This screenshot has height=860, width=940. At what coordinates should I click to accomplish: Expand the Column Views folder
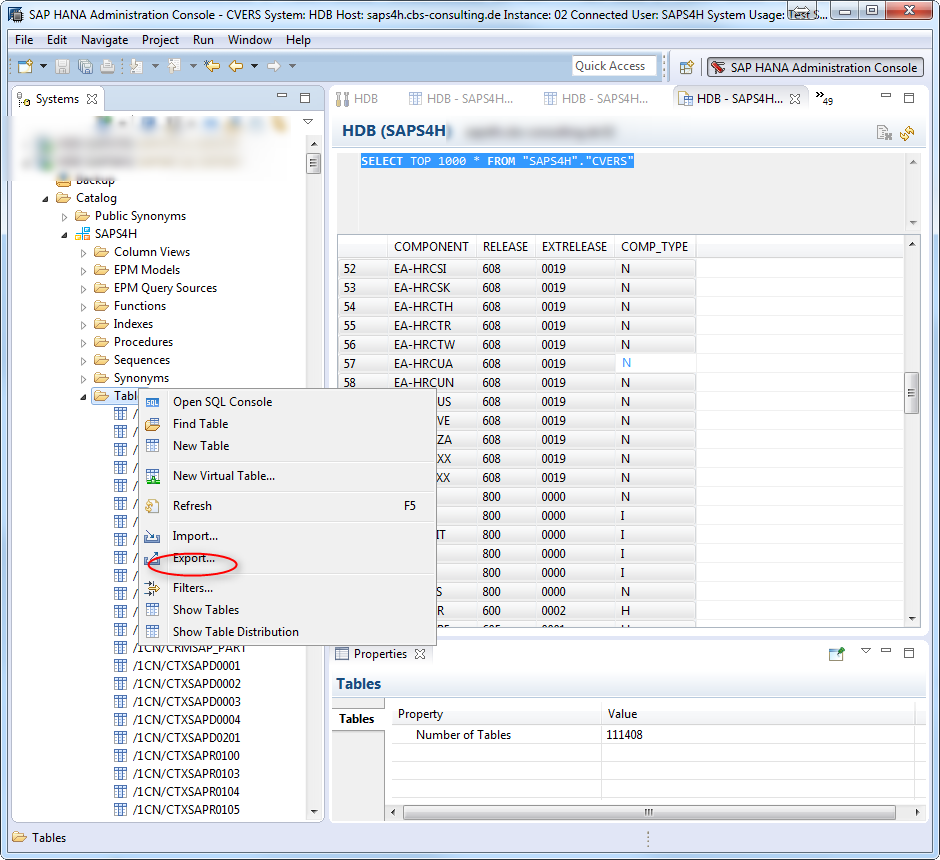pyautogui.click(x=83, y=253)
